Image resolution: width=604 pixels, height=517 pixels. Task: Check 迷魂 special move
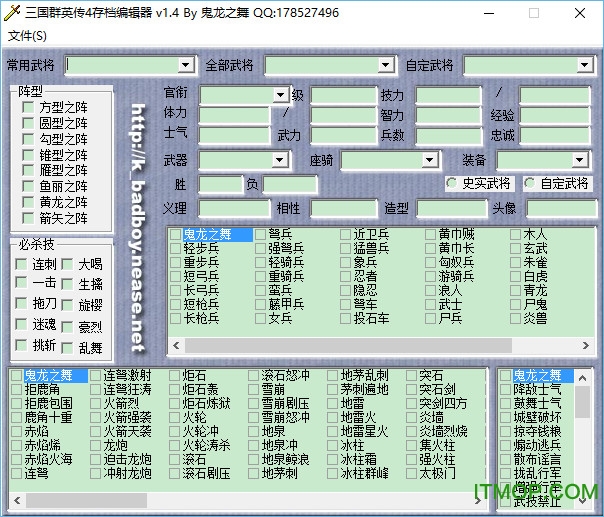tap(21, 324)
